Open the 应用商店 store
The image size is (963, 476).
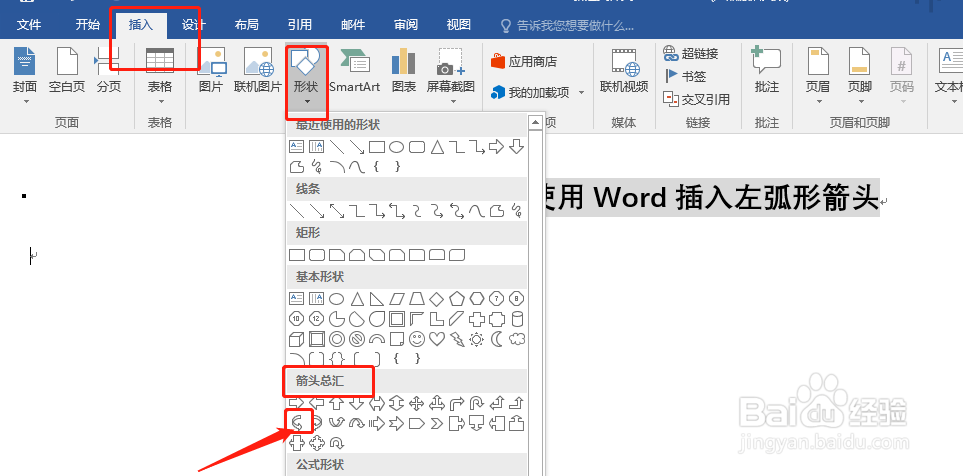coord(524,61)
